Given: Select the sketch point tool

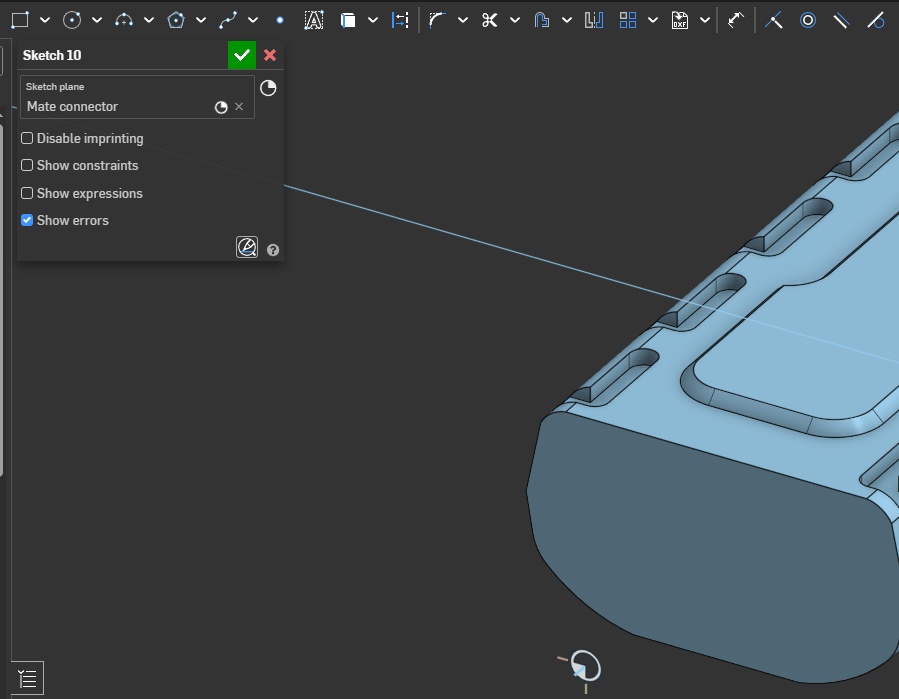Looking at the screenshot, I should click(279, 20).
